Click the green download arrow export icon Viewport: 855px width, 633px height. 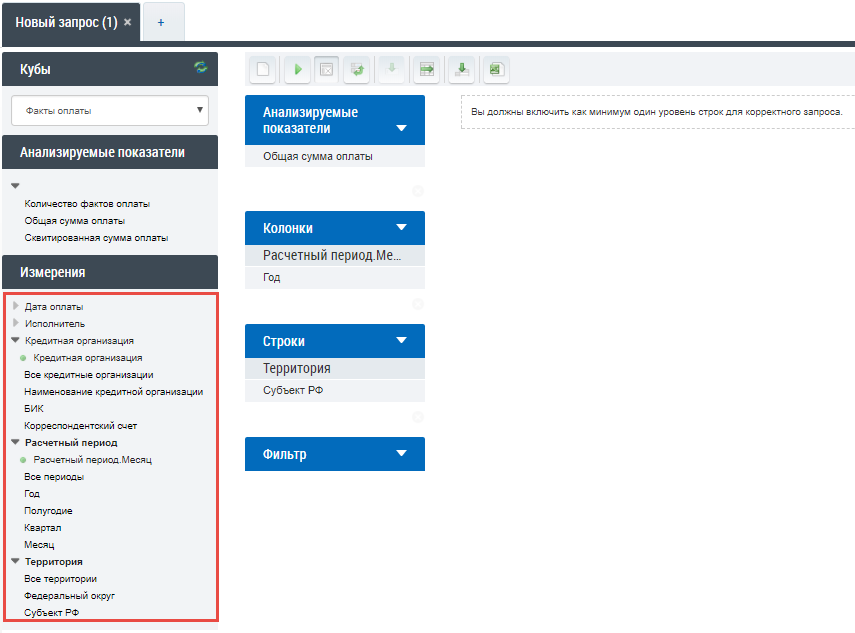[461, 69]
